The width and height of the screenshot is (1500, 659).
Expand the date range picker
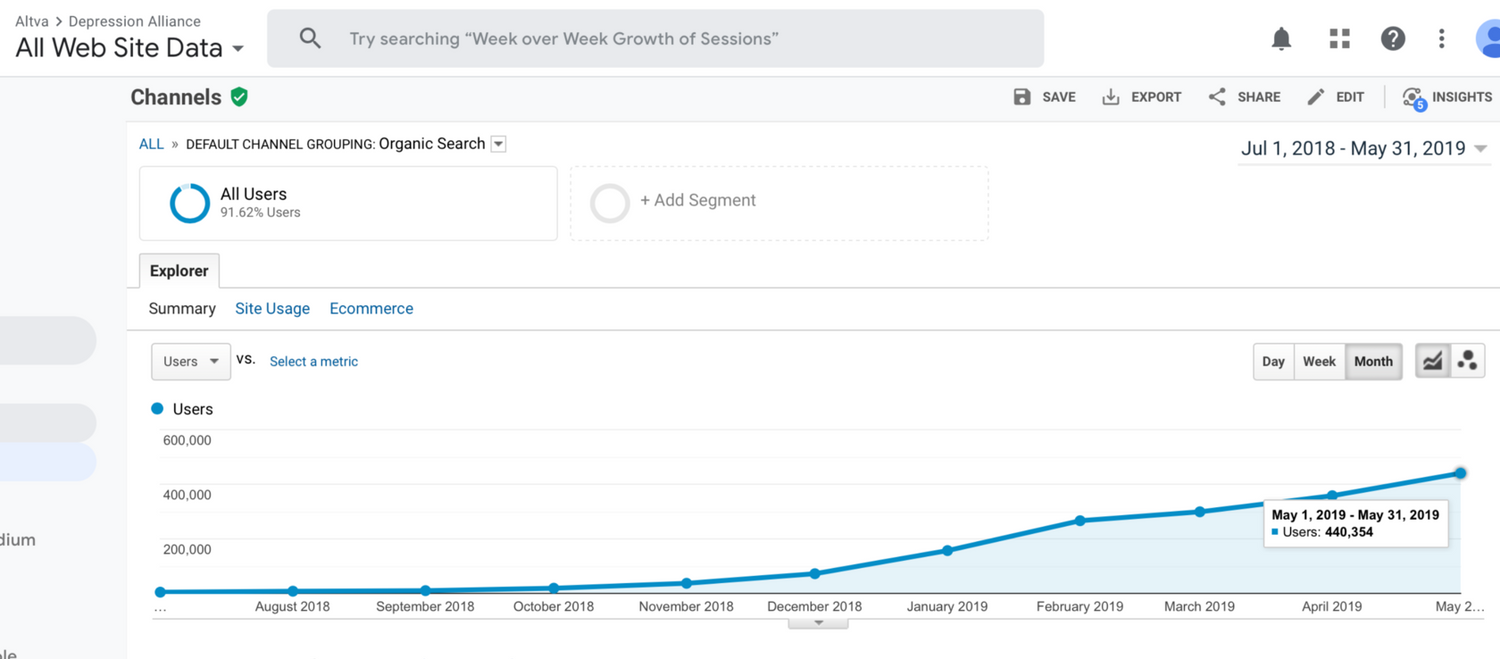(x=1364, y=149)
